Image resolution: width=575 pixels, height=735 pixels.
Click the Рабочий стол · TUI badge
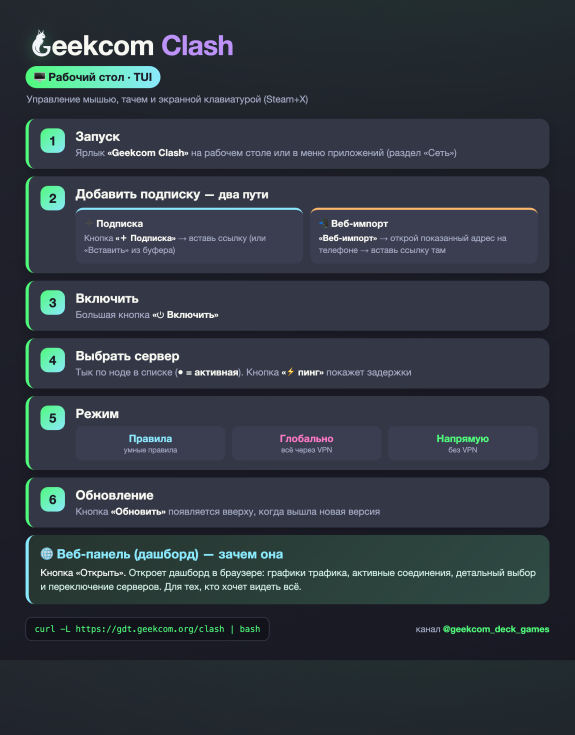[93, 77]
